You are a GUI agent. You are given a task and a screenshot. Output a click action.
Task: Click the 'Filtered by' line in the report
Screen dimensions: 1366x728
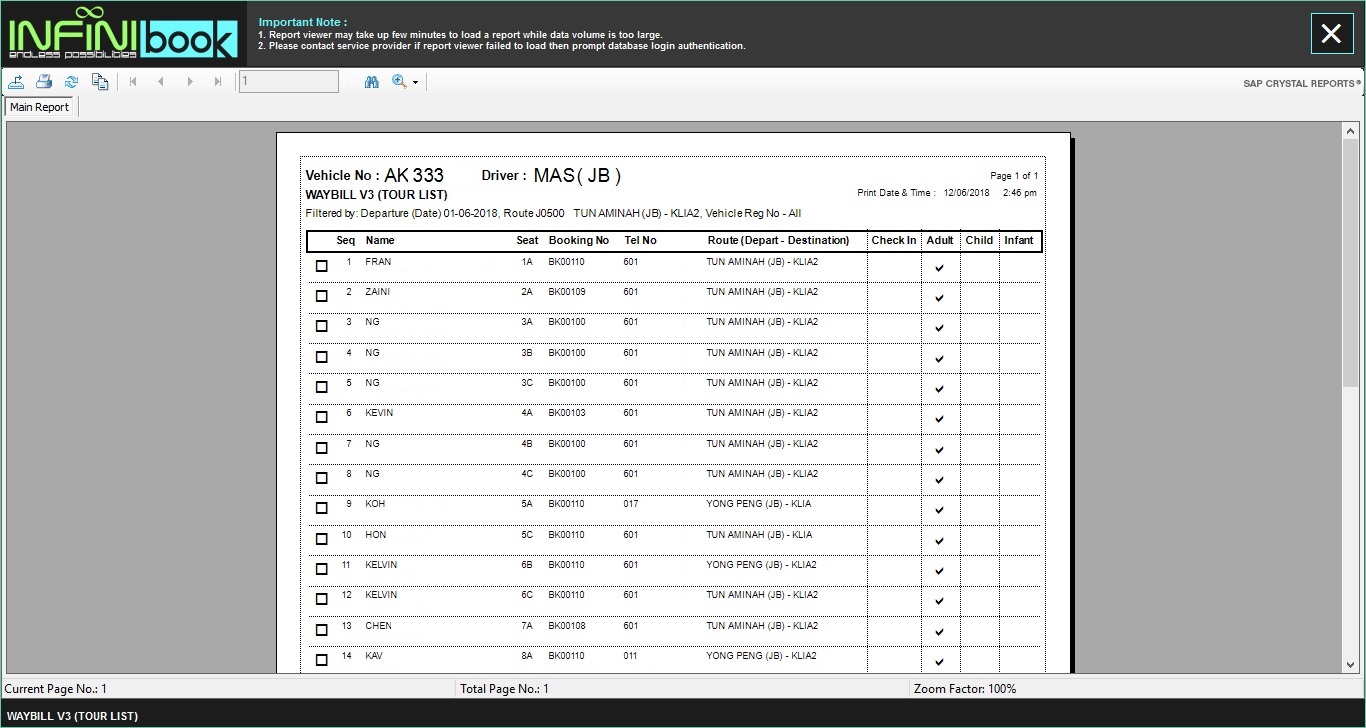pos(553,213)
